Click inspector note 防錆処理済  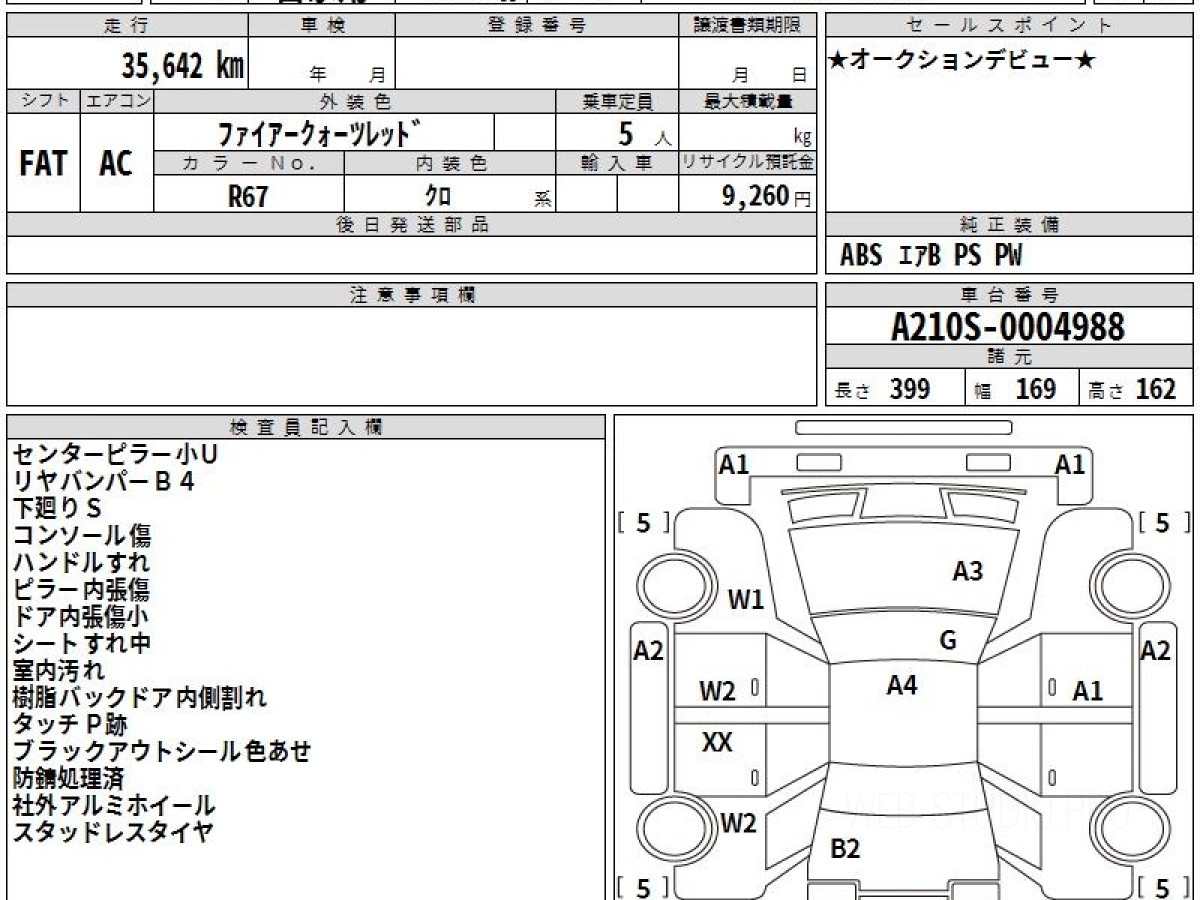[68, 779]
